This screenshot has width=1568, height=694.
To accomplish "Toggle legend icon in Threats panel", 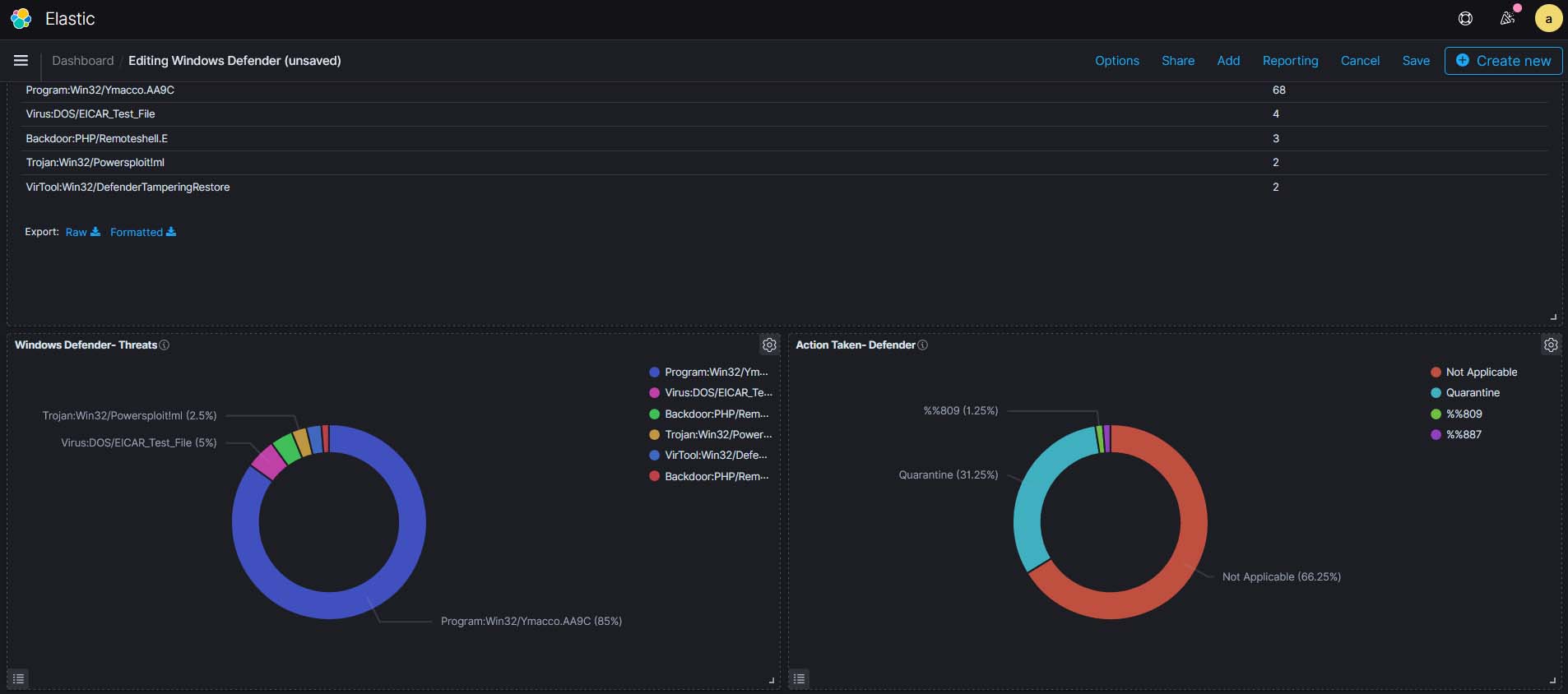I will pyautogui.click(x=18, y=678).
